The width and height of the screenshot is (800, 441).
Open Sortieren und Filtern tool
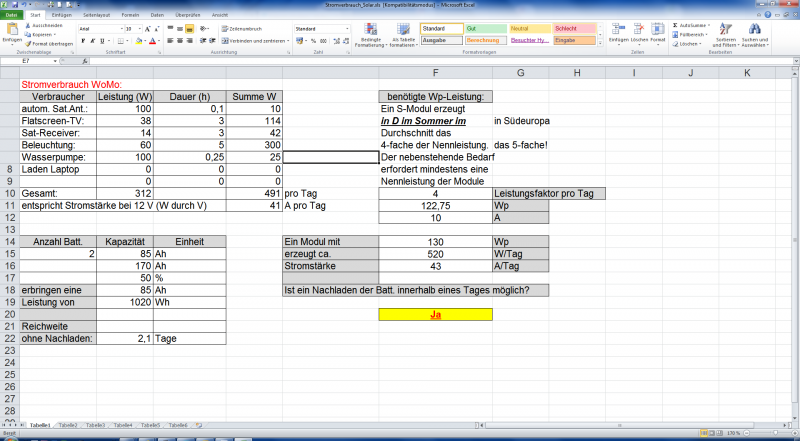pyautogui.click(x=723, y=35)
